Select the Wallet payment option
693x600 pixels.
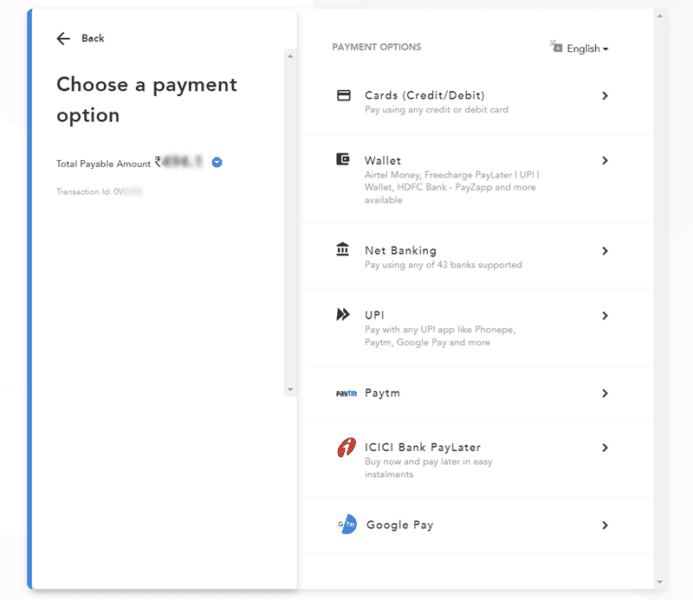[477, 179]
